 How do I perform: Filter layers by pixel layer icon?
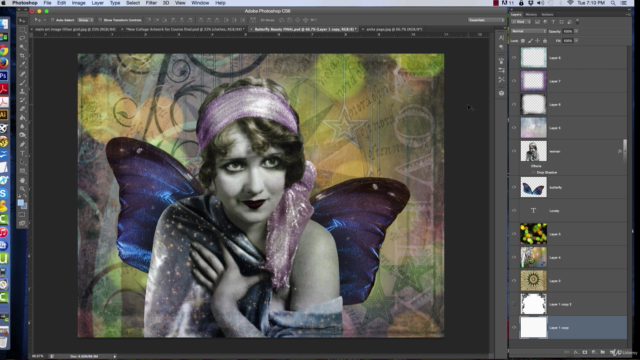537,22
